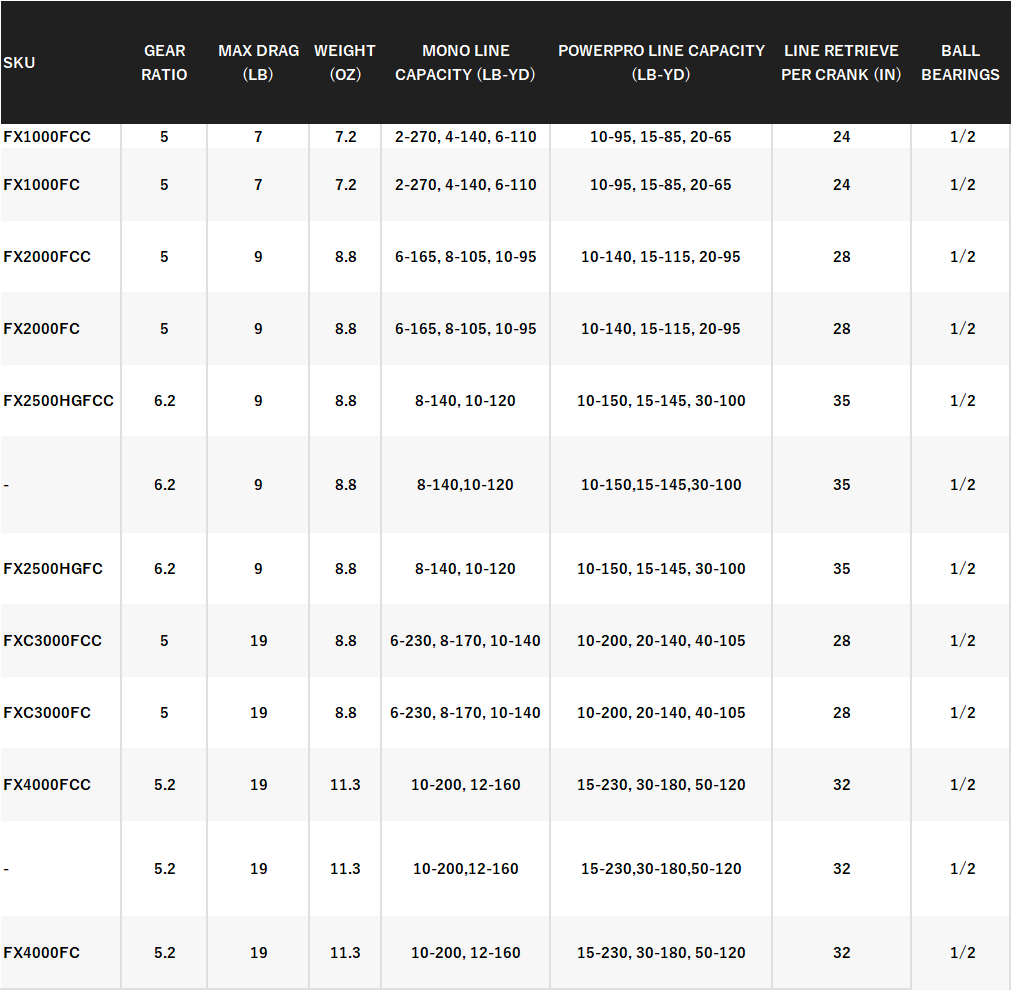This screenshot has width=1011, height=990.
Task: Click line retrieve 32 in FX4000FCC row
Action: [x=841, y=785]
